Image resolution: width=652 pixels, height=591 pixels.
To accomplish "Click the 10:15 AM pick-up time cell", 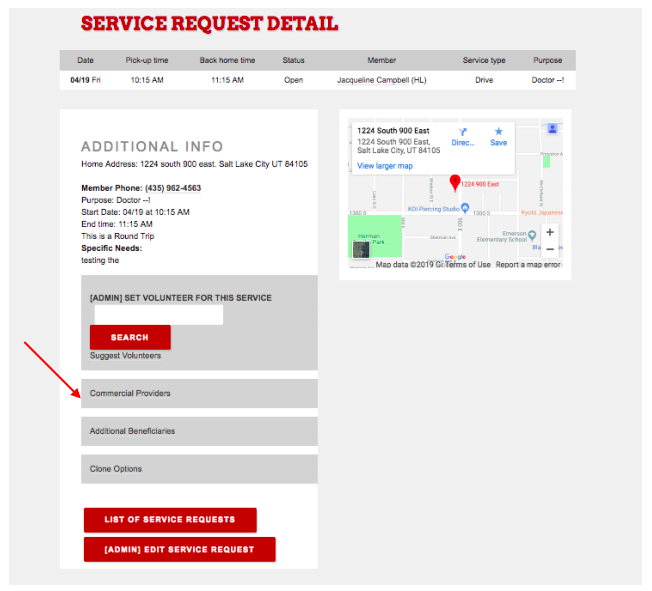I will tap(147, 80).
